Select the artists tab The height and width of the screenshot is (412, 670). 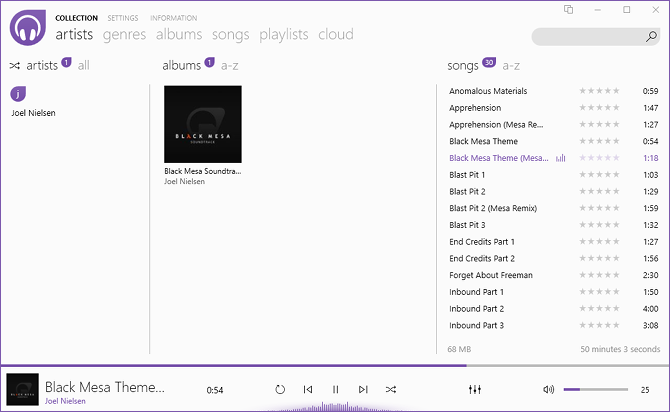(74, 34)
